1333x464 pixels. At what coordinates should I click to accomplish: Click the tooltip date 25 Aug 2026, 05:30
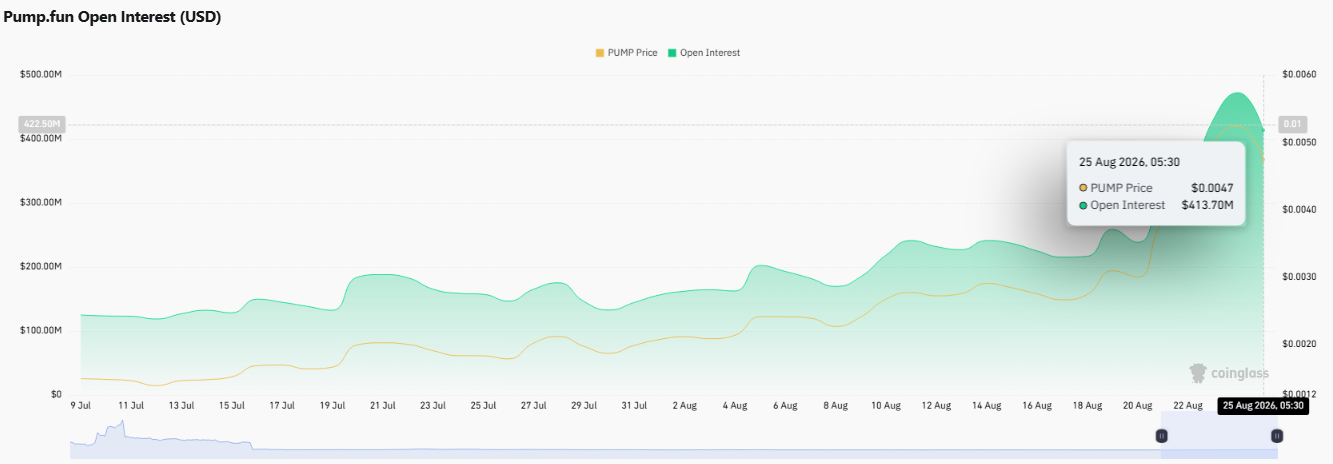(x=1129, y=161)
